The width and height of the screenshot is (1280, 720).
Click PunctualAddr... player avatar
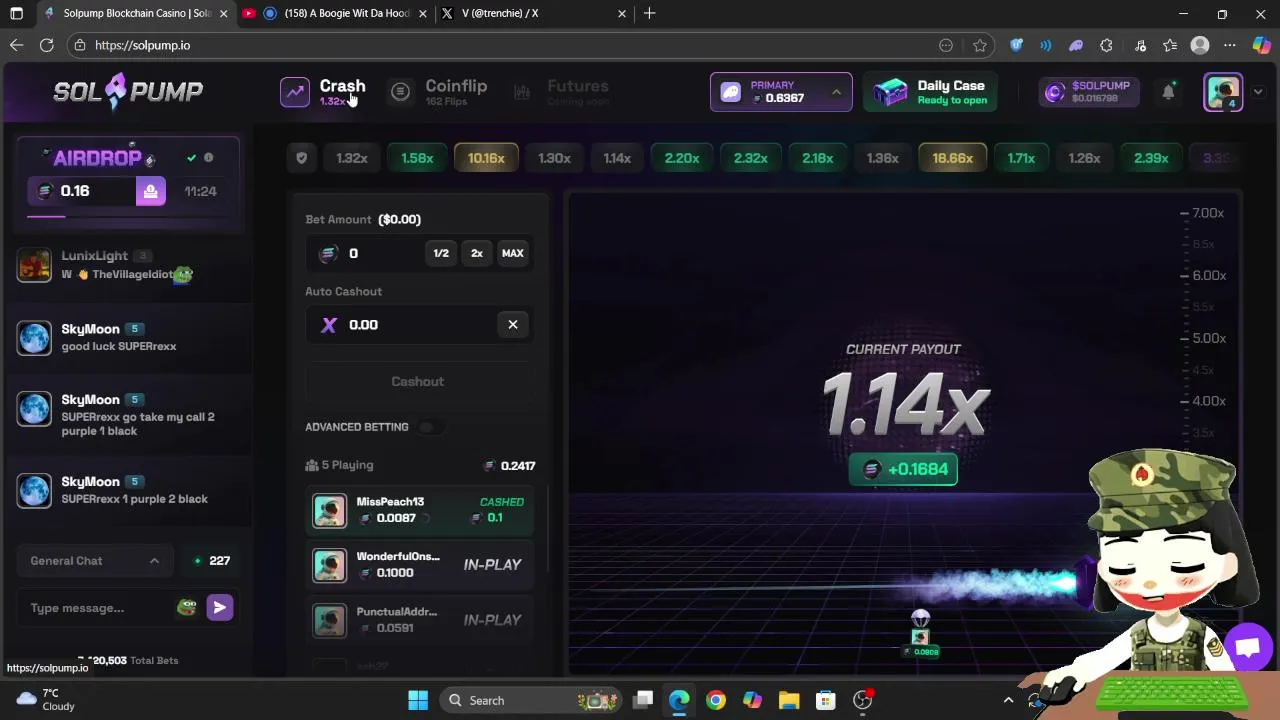[x=329, y=620]
